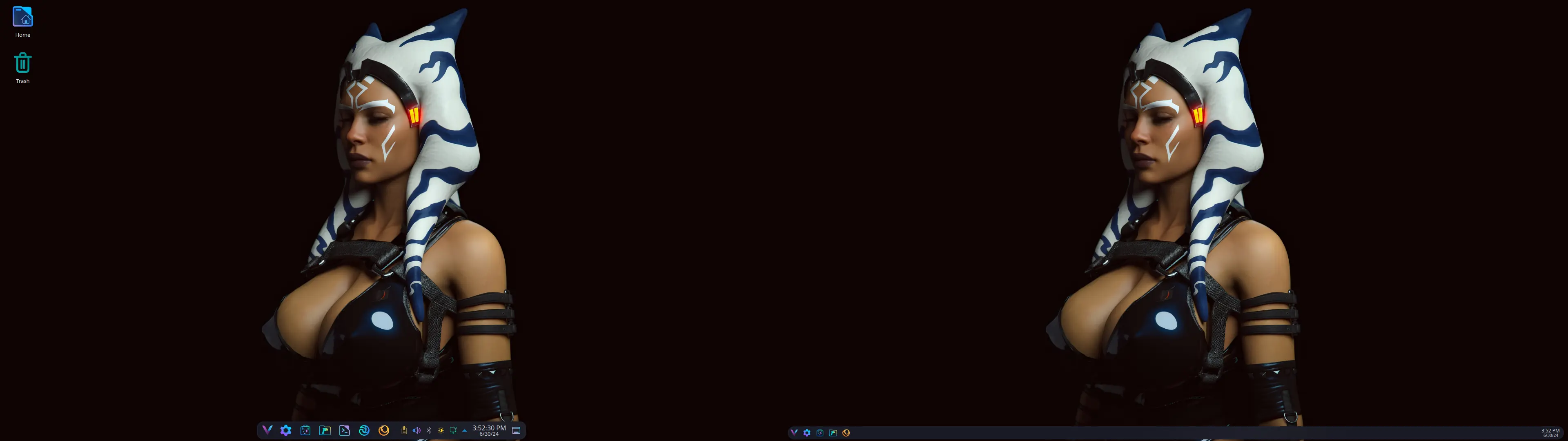Open the Home folder desktop icon

tap(22, 21)
